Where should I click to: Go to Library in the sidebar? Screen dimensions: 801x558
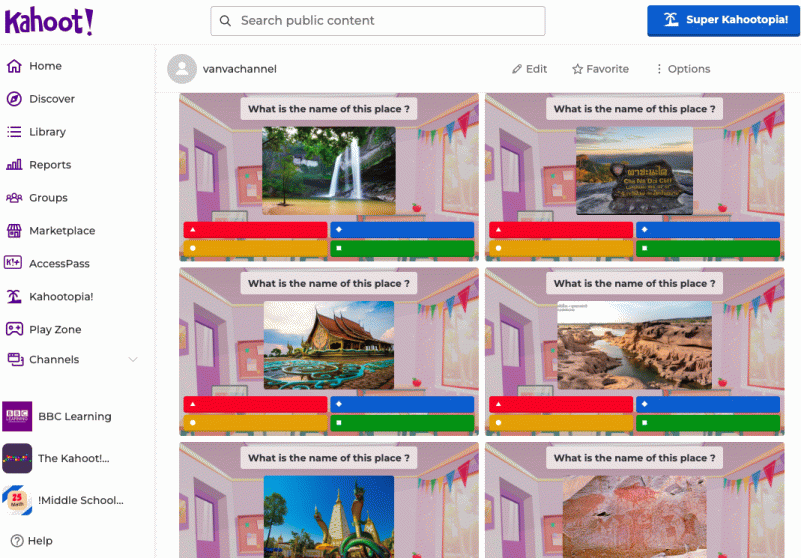47,132
